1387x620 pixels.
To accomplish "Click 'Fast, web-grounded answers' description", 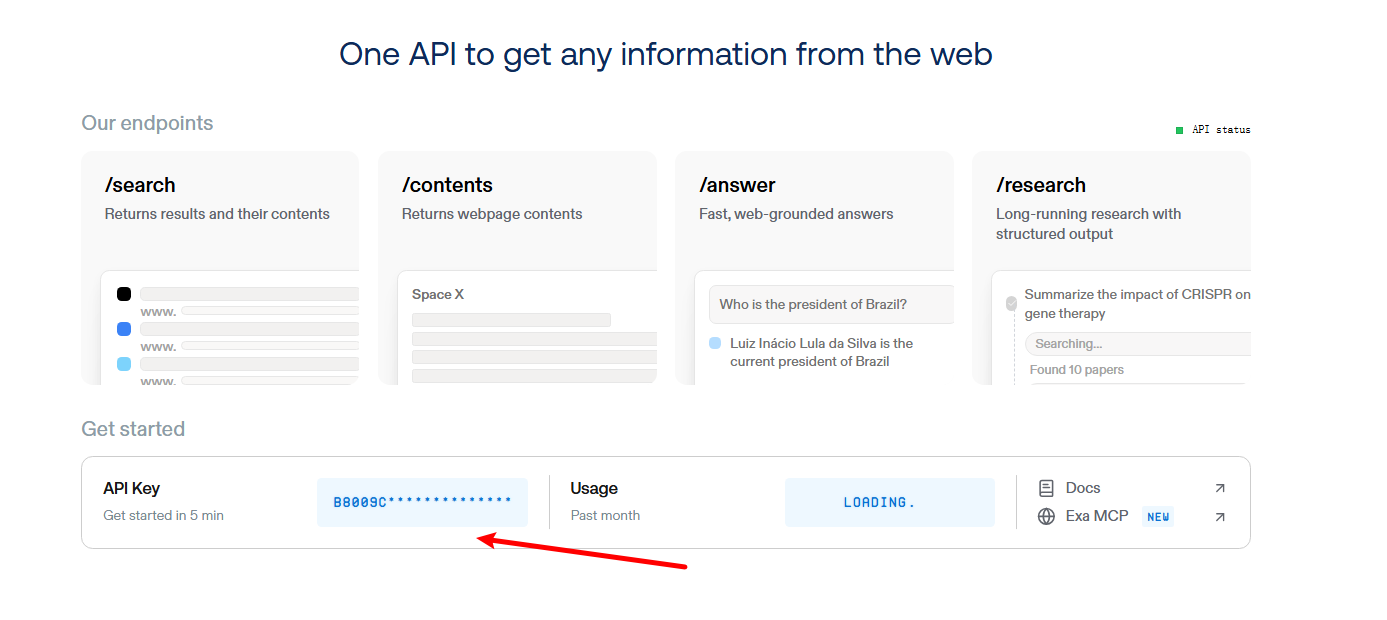I will [796, 214].
